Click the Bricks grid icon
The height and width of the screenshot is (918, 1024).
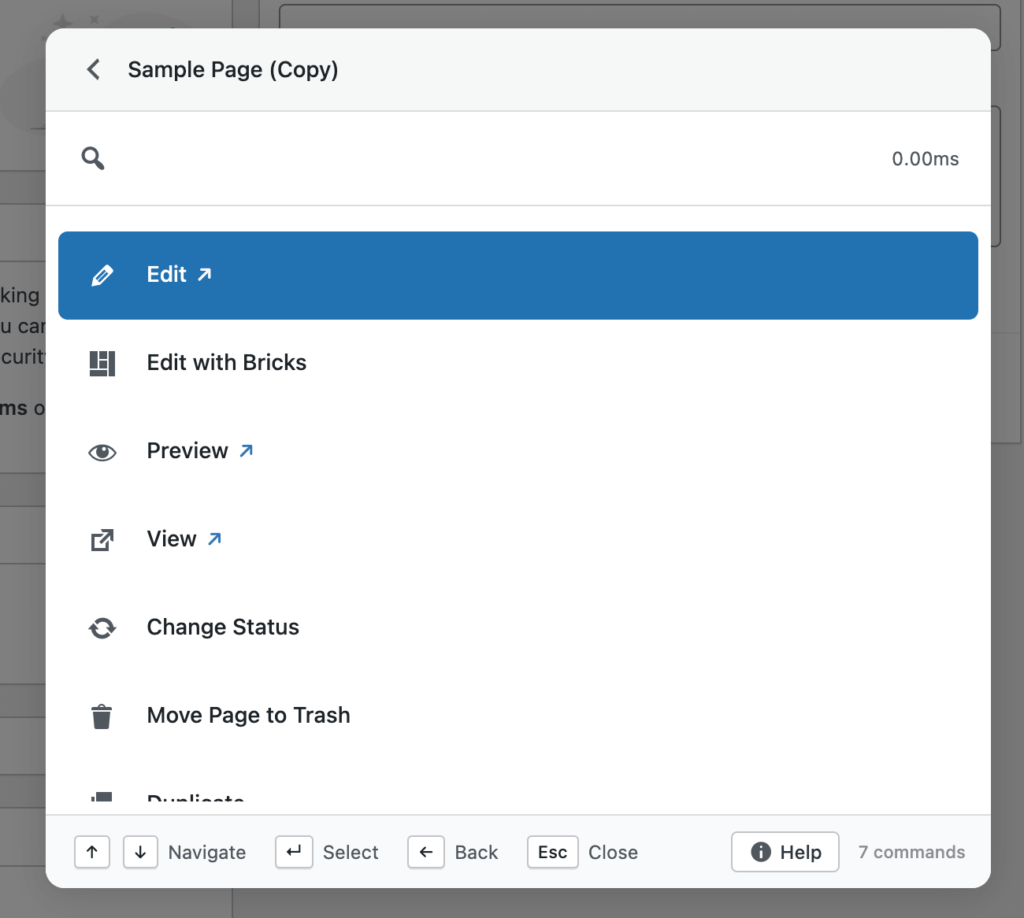click(x=103, y=362)
